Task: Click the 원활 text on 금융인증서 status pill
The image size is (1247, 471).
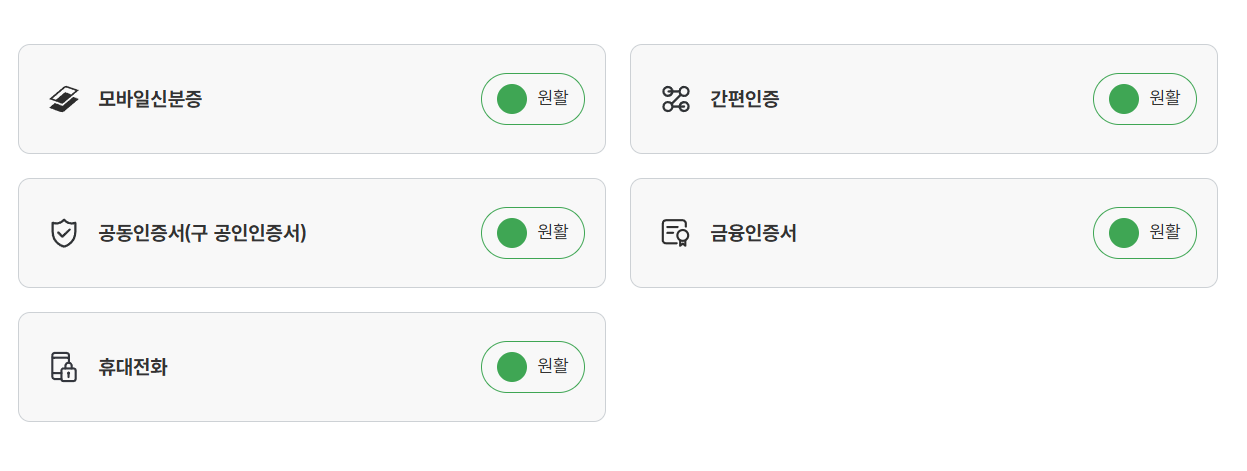Action: [x=1165, y=232]
